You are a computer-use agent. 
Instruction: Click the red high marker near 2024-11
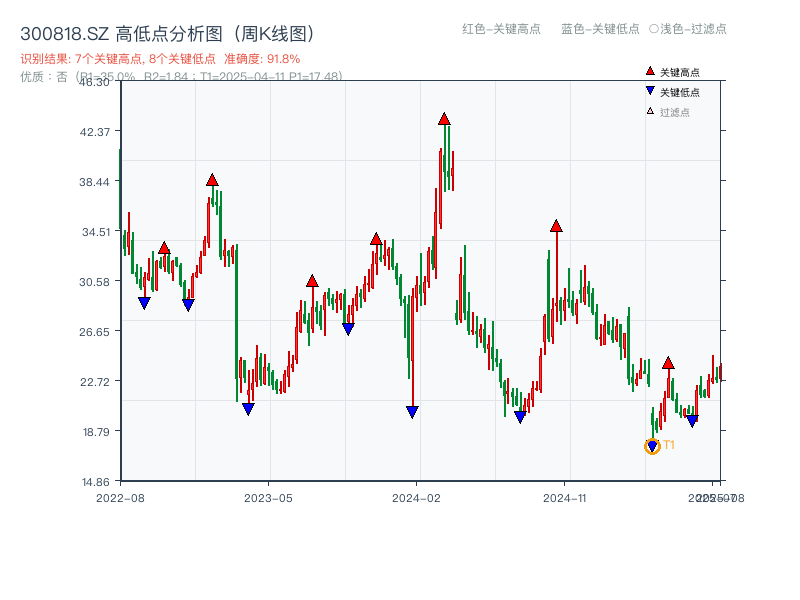point(556,225)
